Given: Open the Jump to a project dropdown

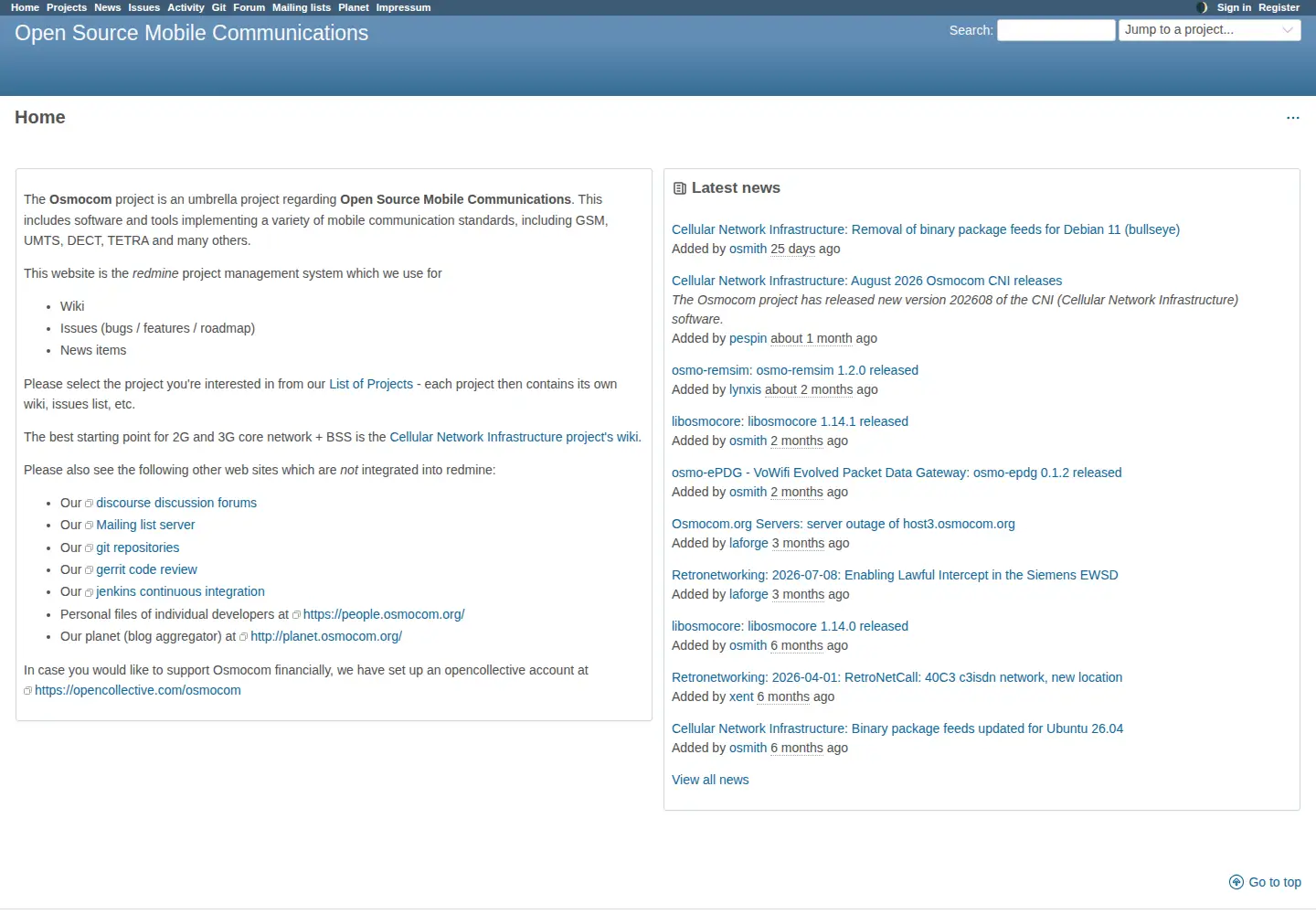Looking at the screenshot, I should coord(1210,30).
